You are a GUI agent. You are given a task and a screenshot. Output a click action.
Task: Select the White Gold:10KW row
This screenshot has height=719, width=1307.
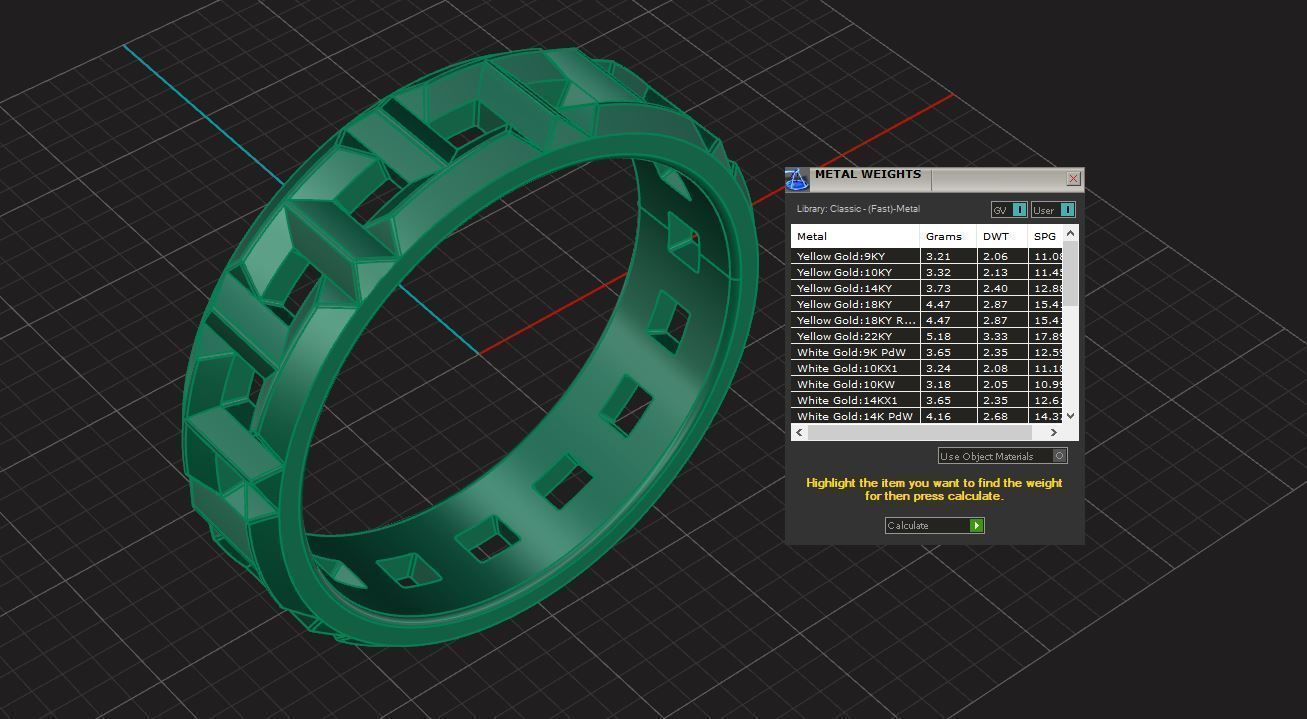coord(926,384)
